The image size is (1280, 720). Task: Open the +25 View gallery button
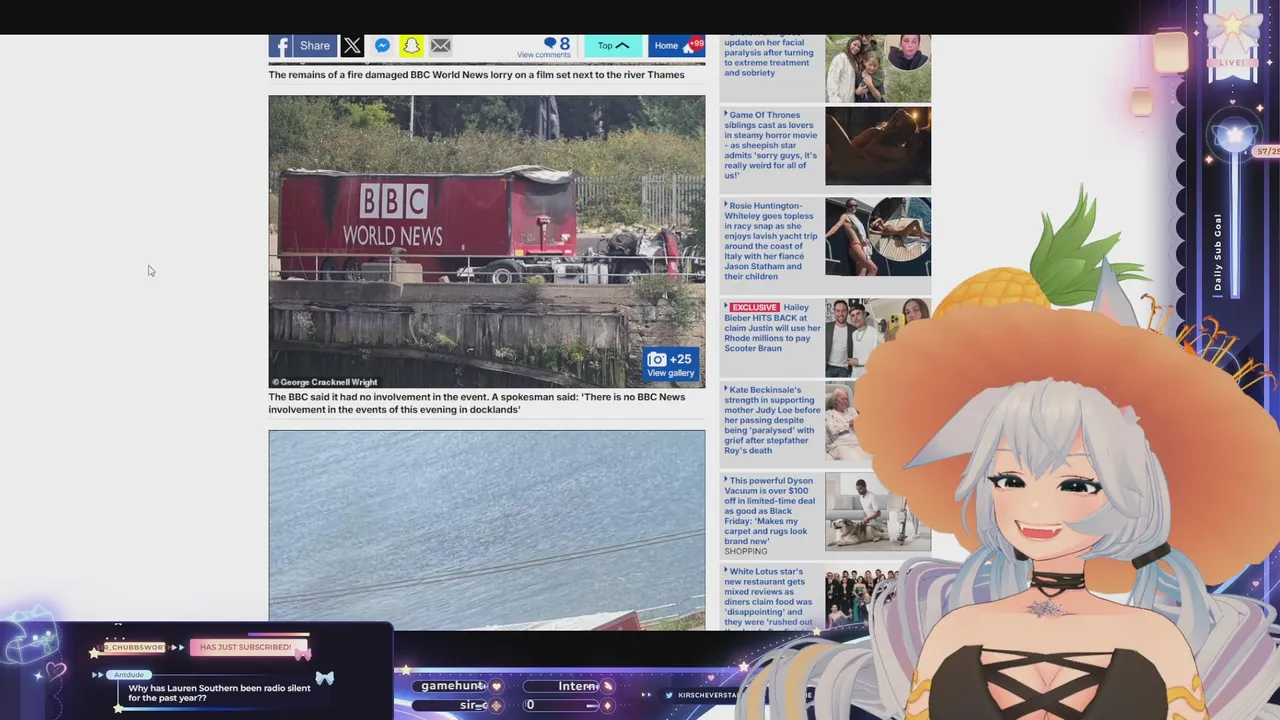pos(670,365)
